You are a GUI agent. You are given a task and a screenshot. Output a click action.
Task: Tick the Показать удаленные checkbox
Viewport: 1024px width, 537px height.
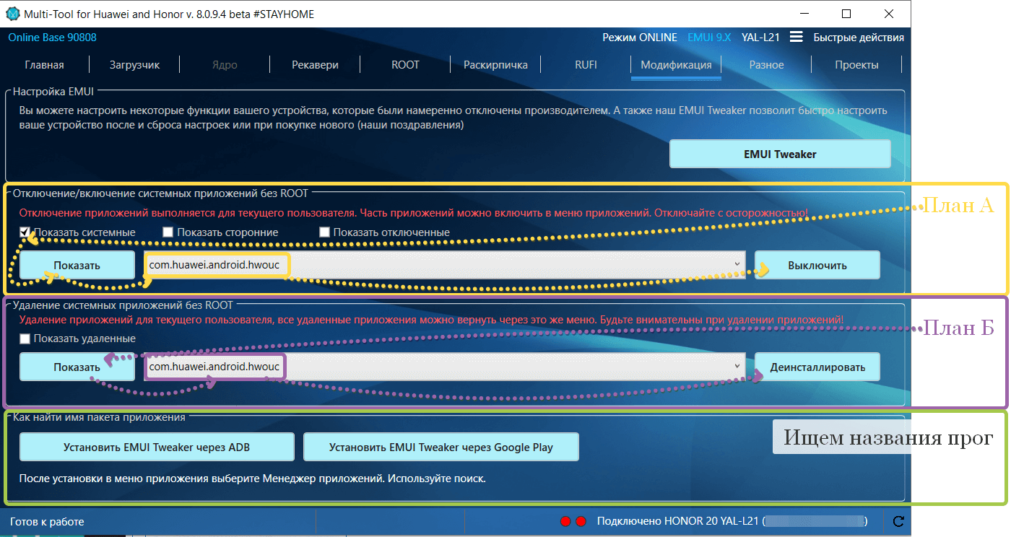click(25, 339)
